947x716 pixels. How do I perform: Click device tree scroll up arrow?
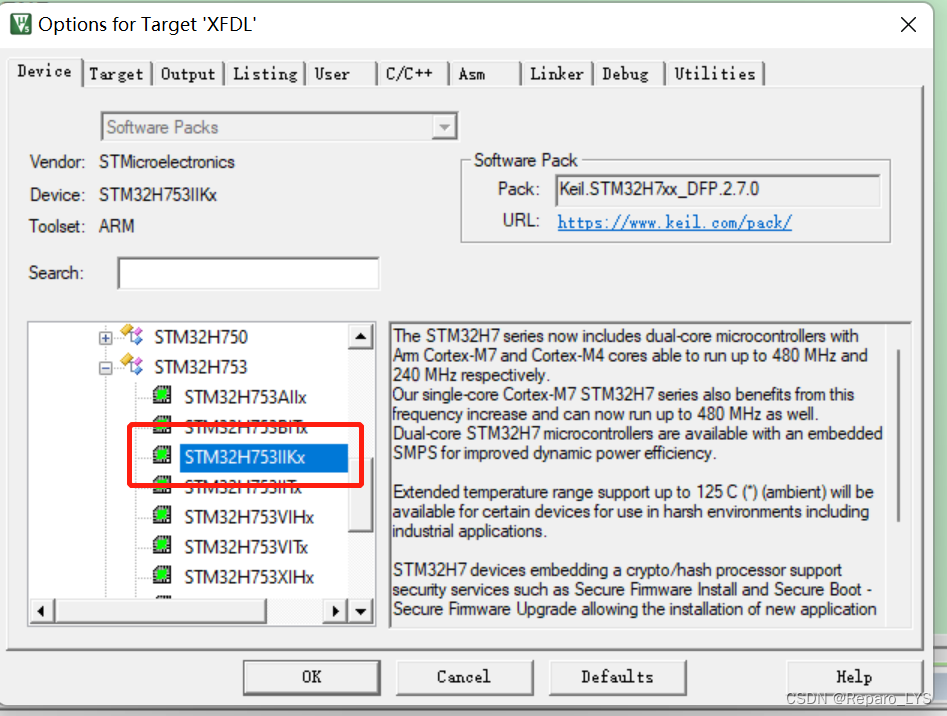point(361,337)
